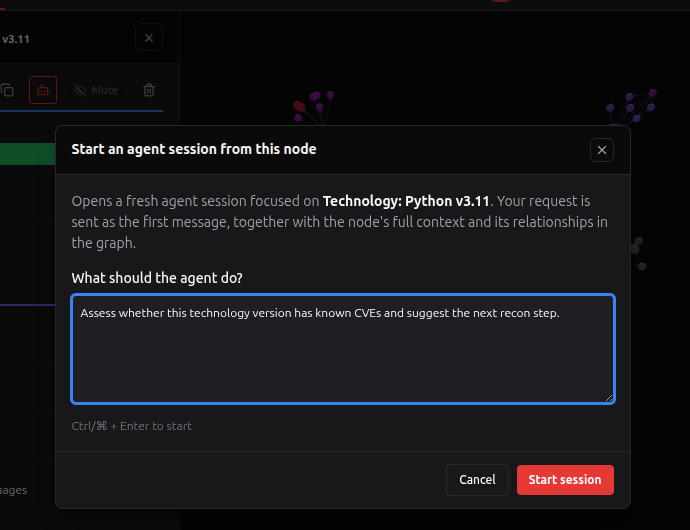Select the red graph node
690x530 pixels.
coord(299,106)
